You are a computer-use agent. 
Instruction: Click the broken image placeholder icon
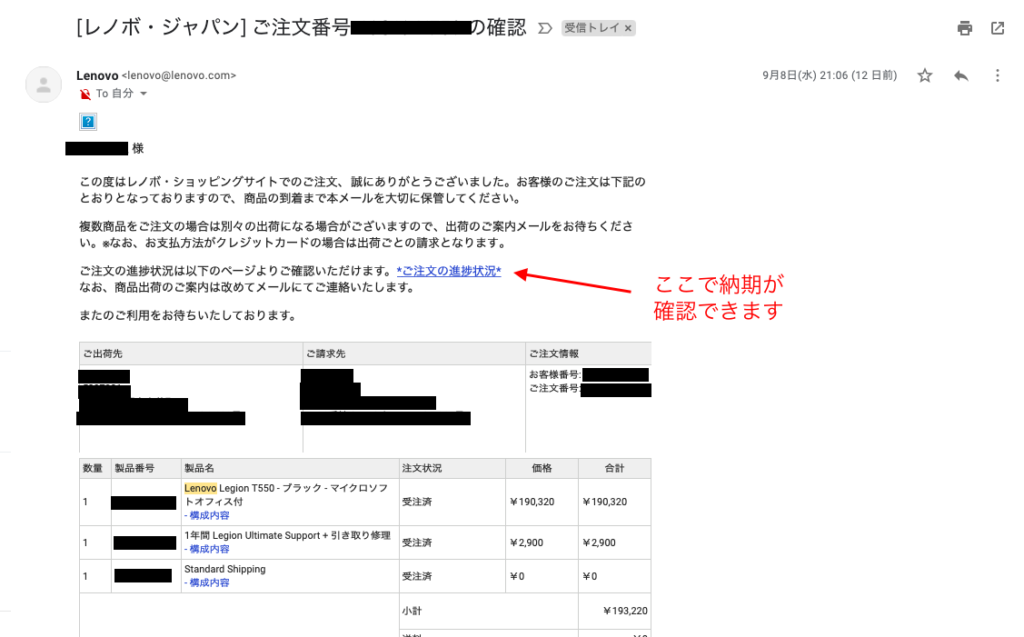coord(88,122)
